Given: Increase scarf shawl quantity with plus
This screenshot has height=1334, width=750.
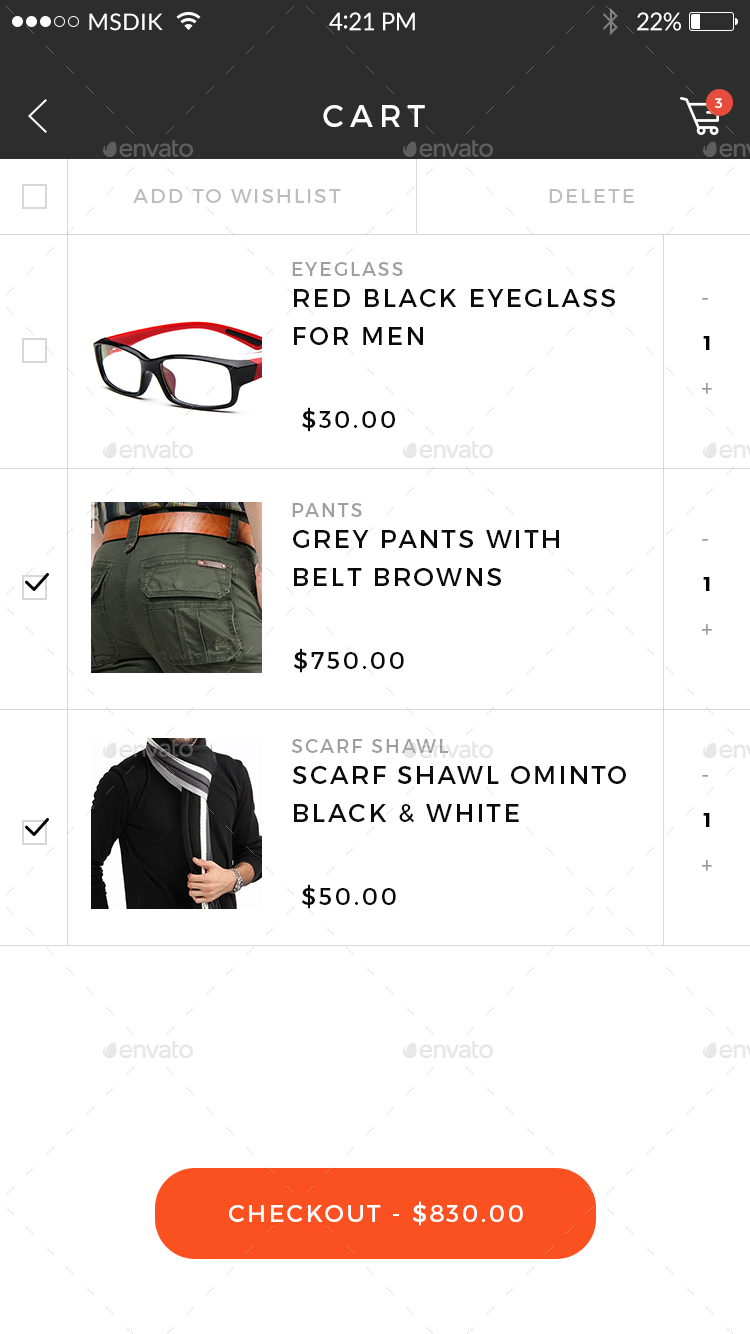Looking at the screenshot, I should pos(706,865).
